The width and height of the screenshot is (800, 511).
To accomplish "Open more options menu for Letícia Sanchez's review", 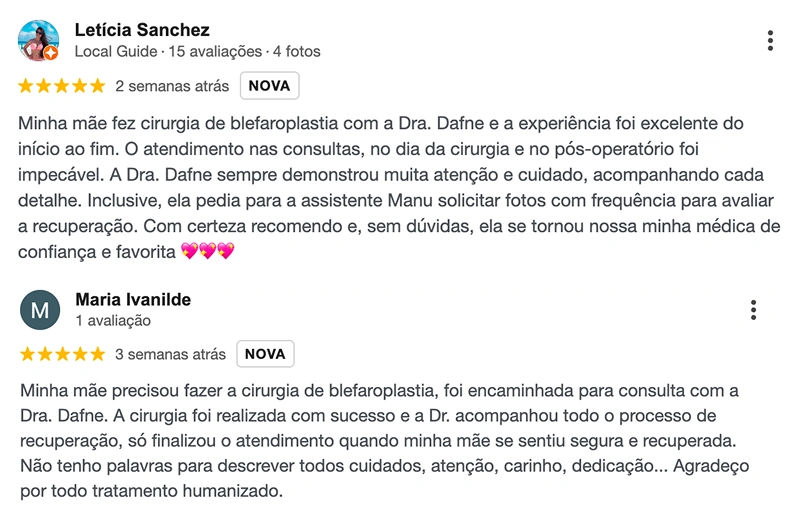I will click(770, 41).
